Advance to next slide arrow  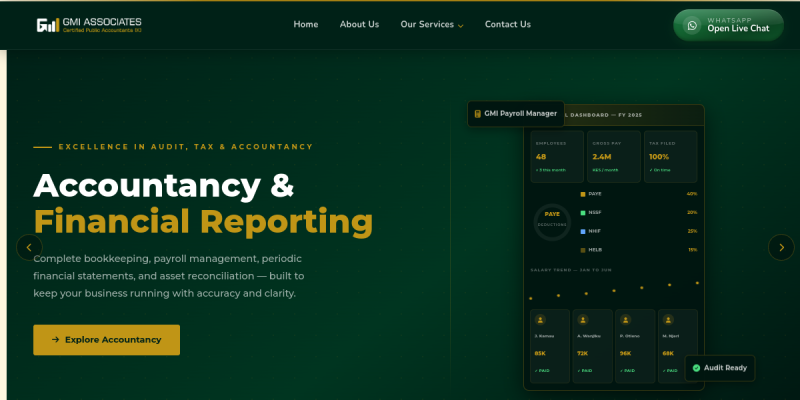[781, 247]
